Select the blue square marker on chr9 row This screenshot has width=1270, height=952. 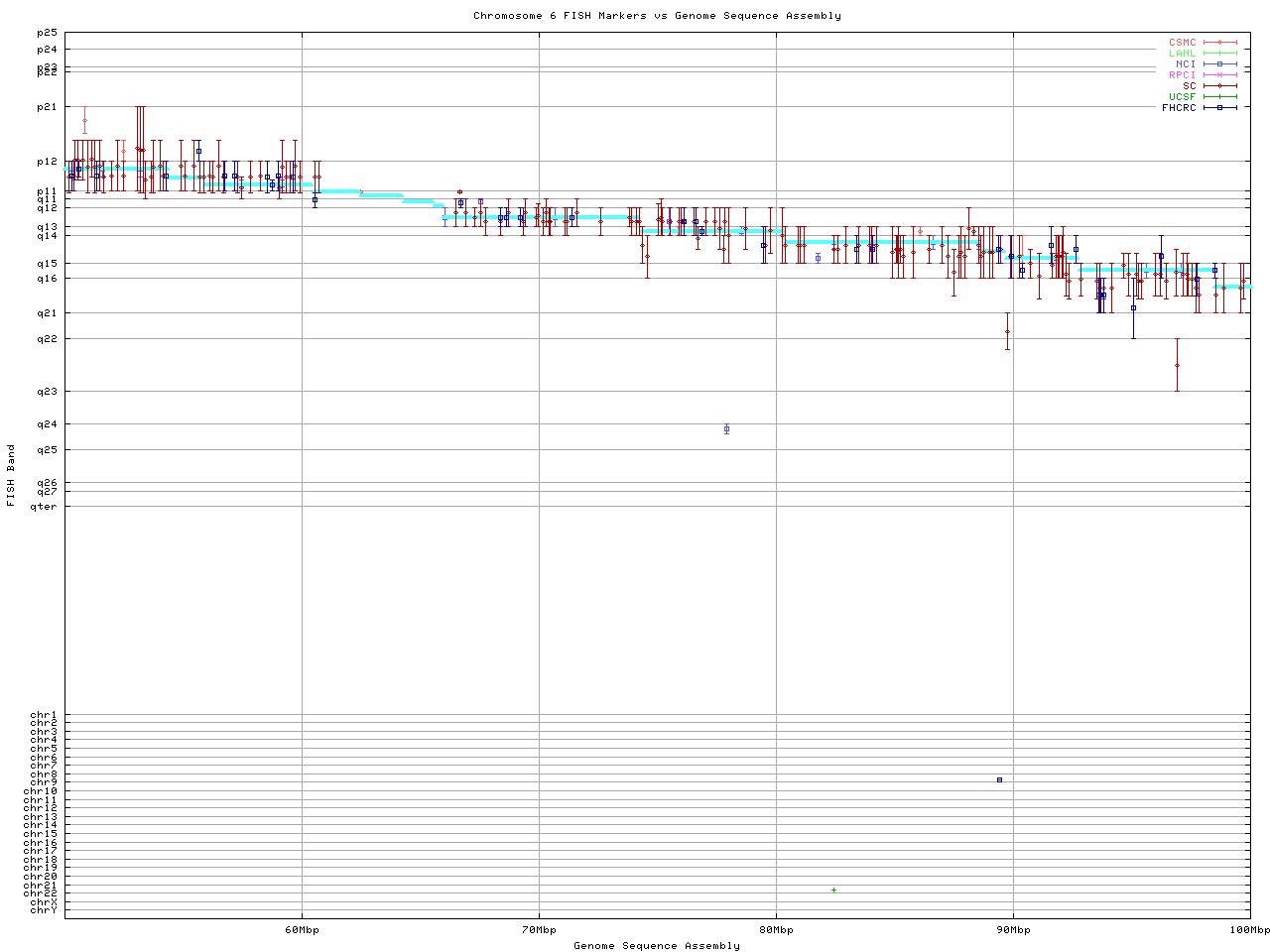[x=999, y=780]
